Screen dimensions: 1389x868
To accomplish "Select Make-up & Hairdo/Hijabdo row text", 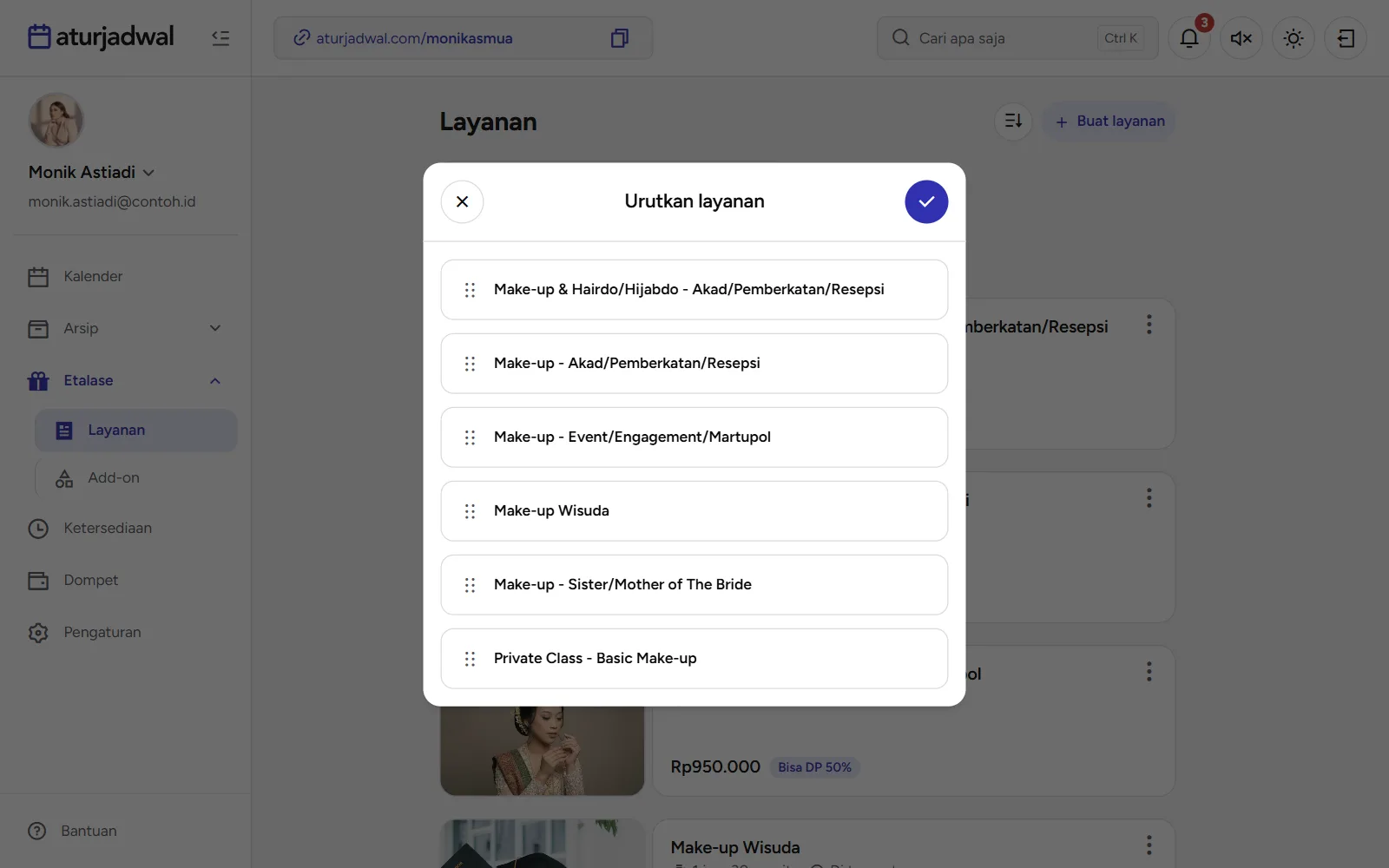I will point(689,289).
